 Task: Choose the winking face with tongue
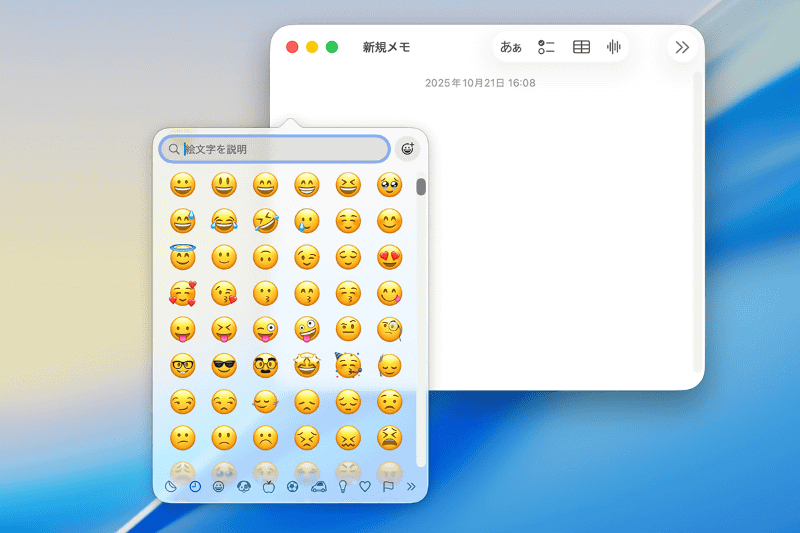[x=265, y=329]
